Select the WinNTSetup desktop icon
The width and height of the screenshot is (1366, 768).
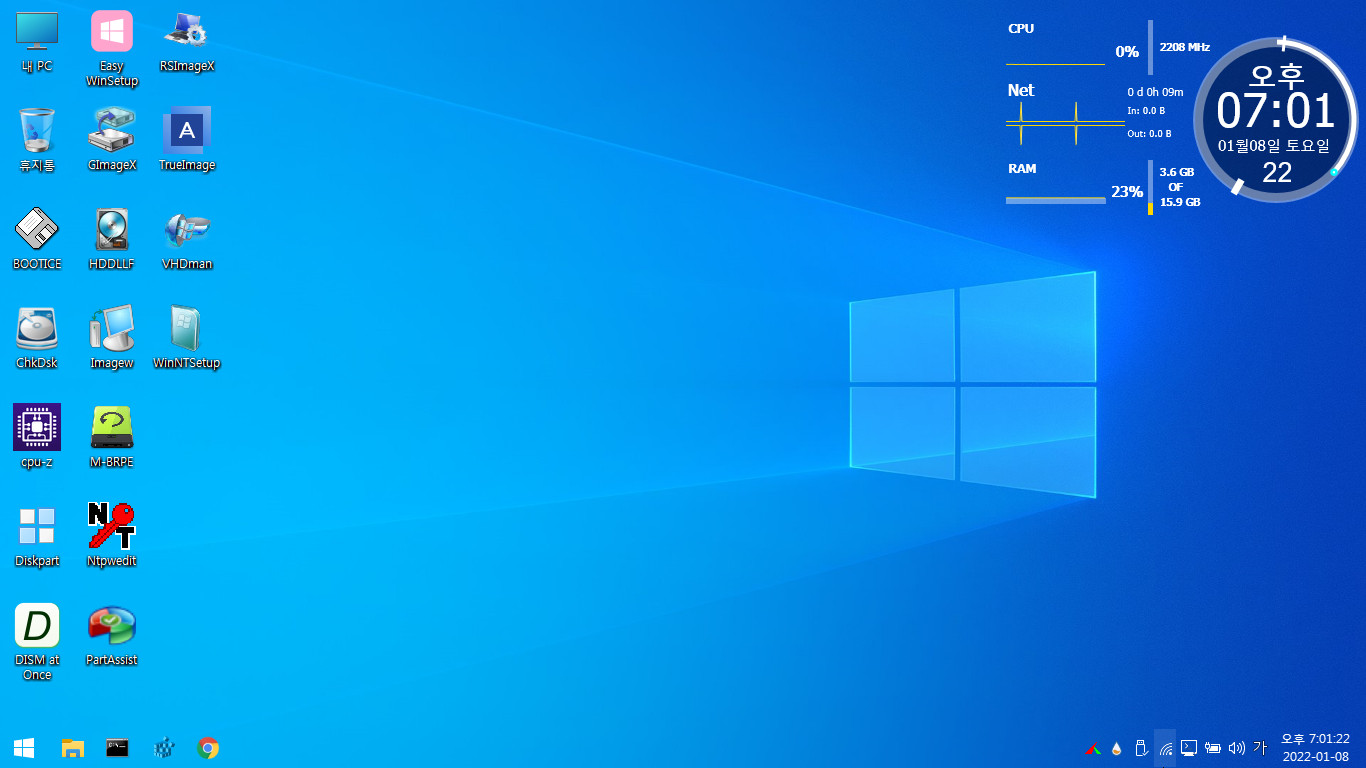[x=187, y=337]
